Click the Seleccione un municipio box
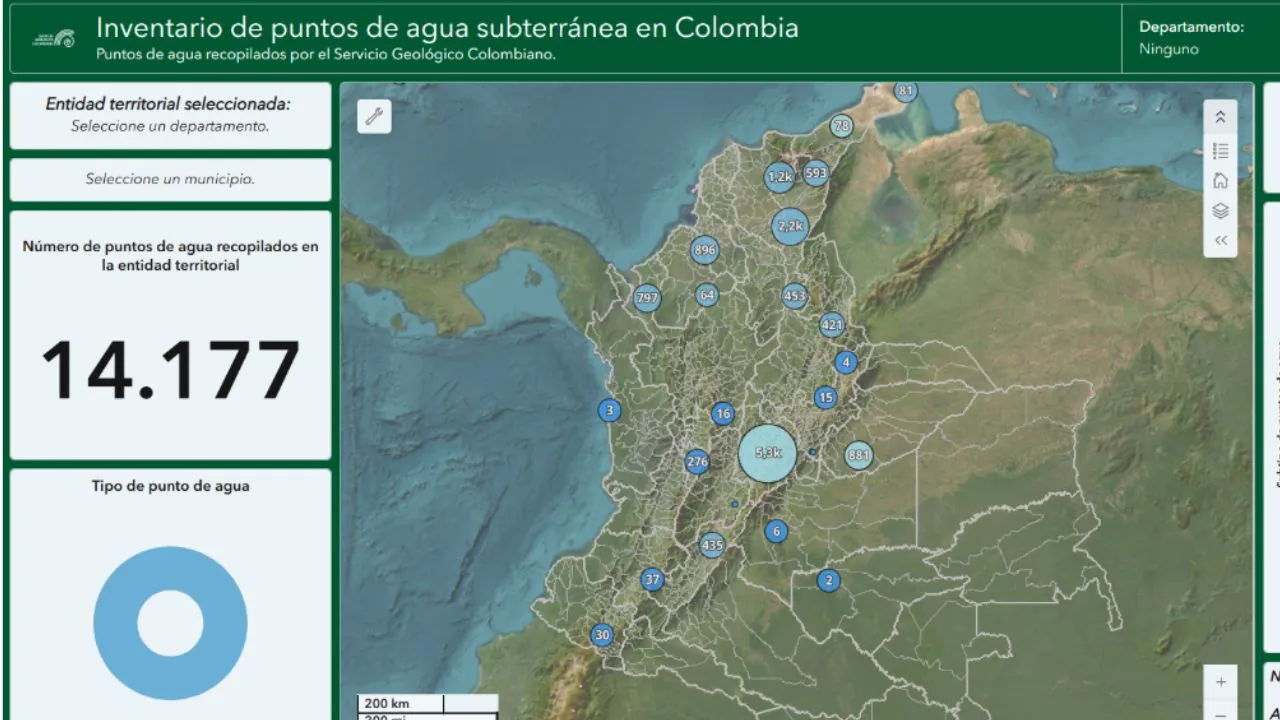The width and height of the screenshot is (1280, 720). (170, 180)
